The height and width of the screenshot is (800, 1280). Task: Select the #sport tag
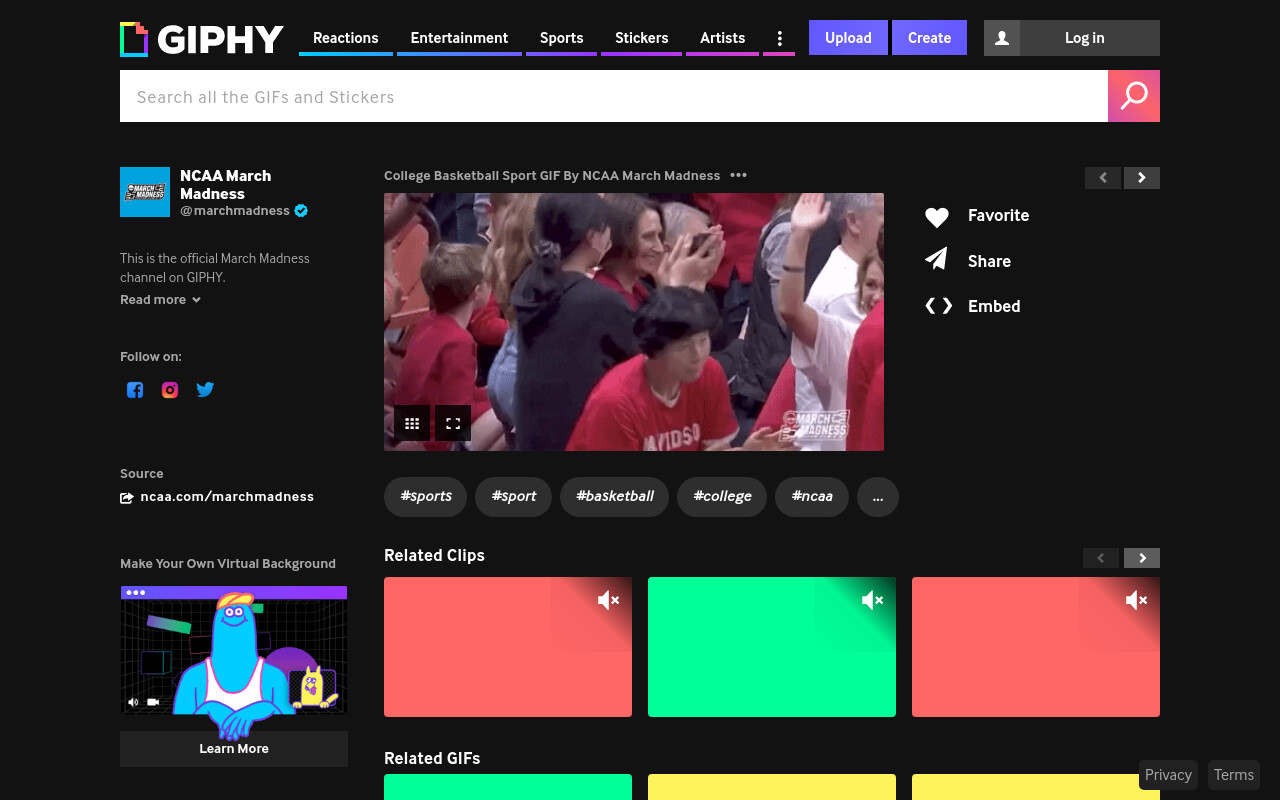click(x=514, y=497)
